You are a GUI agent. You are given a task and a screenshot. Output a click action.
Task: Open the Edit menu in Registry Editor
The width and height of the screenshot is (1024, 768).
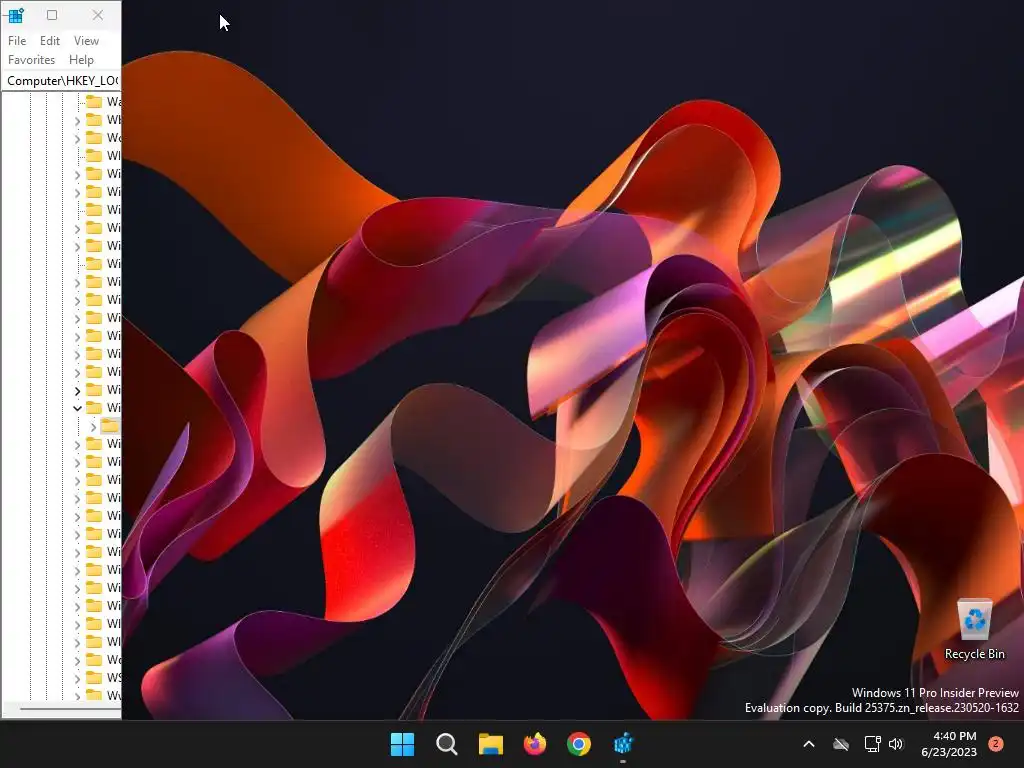(50, 40)
